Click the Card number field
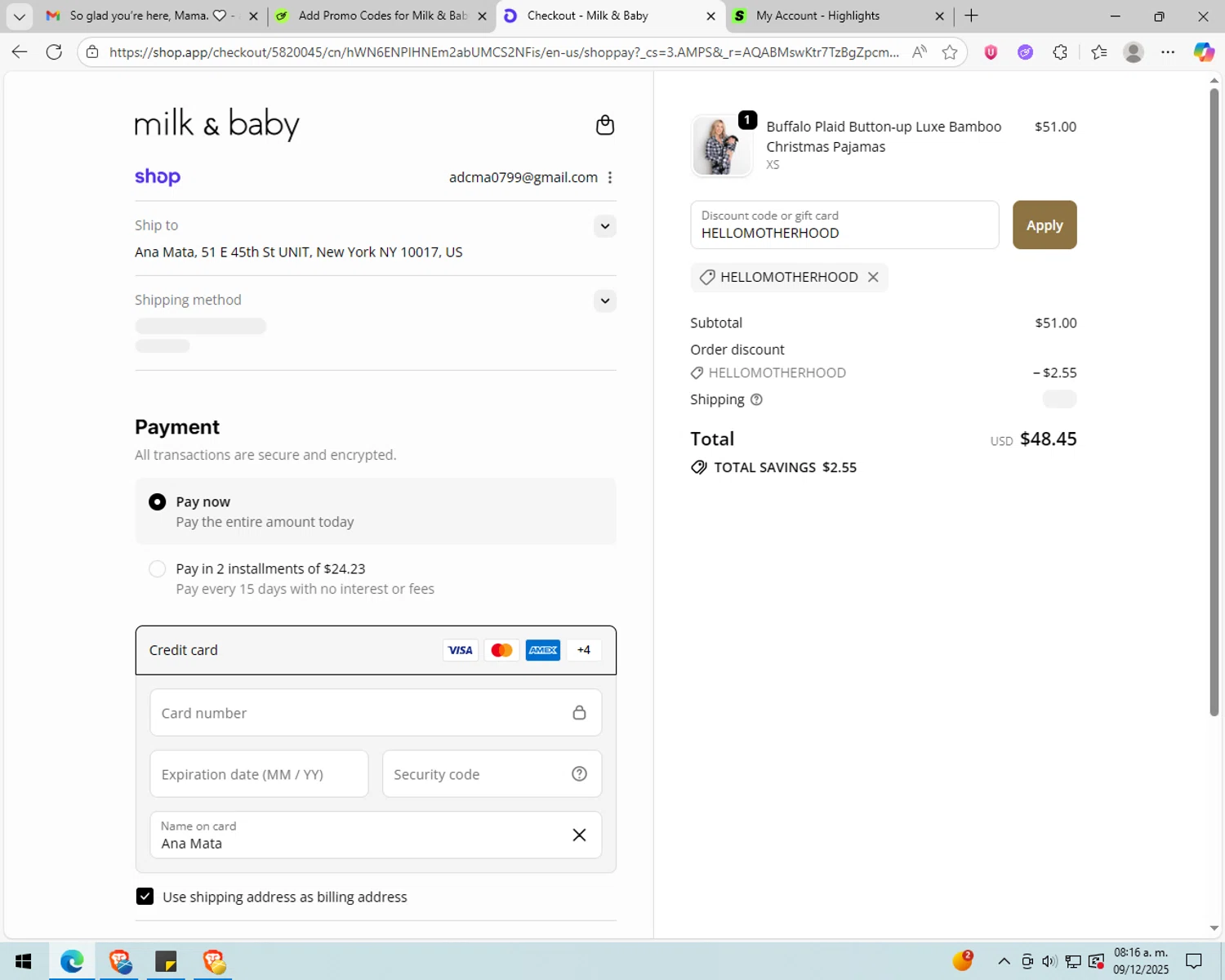The height and width of the screenshot is (980, 1225). click(376, 712)
